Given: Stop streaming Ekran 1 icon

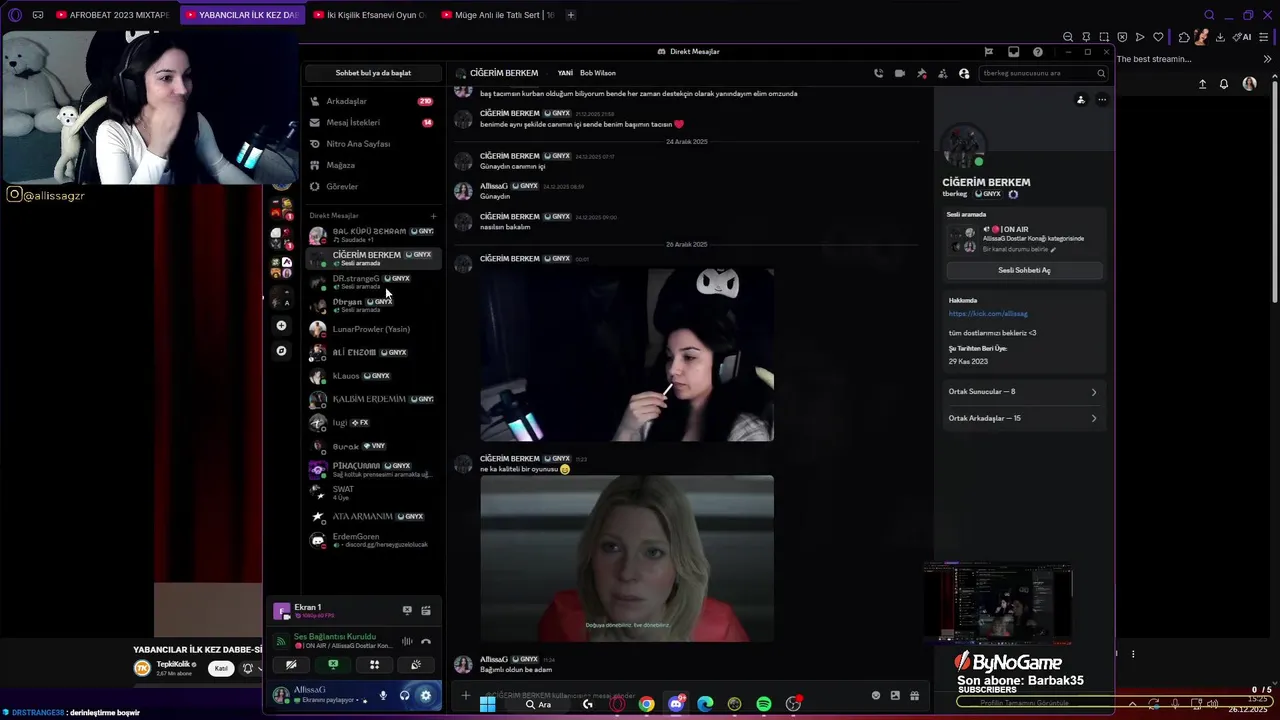Looking at the screenshot, I should [x=407, y=610].
